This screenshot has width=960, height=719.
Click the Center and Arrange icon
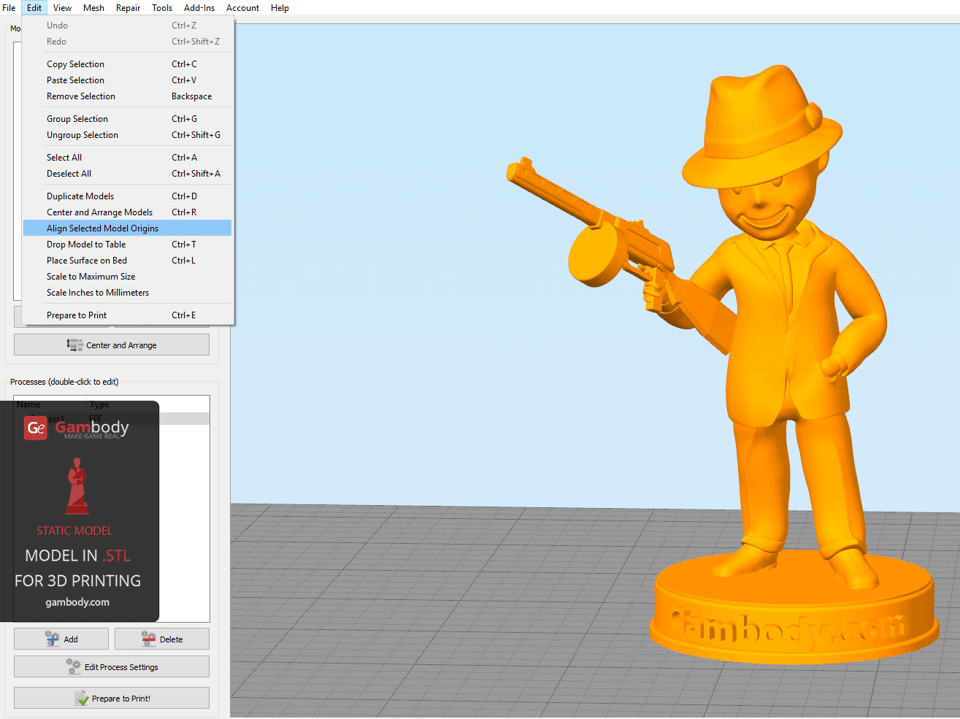(75, 344)
